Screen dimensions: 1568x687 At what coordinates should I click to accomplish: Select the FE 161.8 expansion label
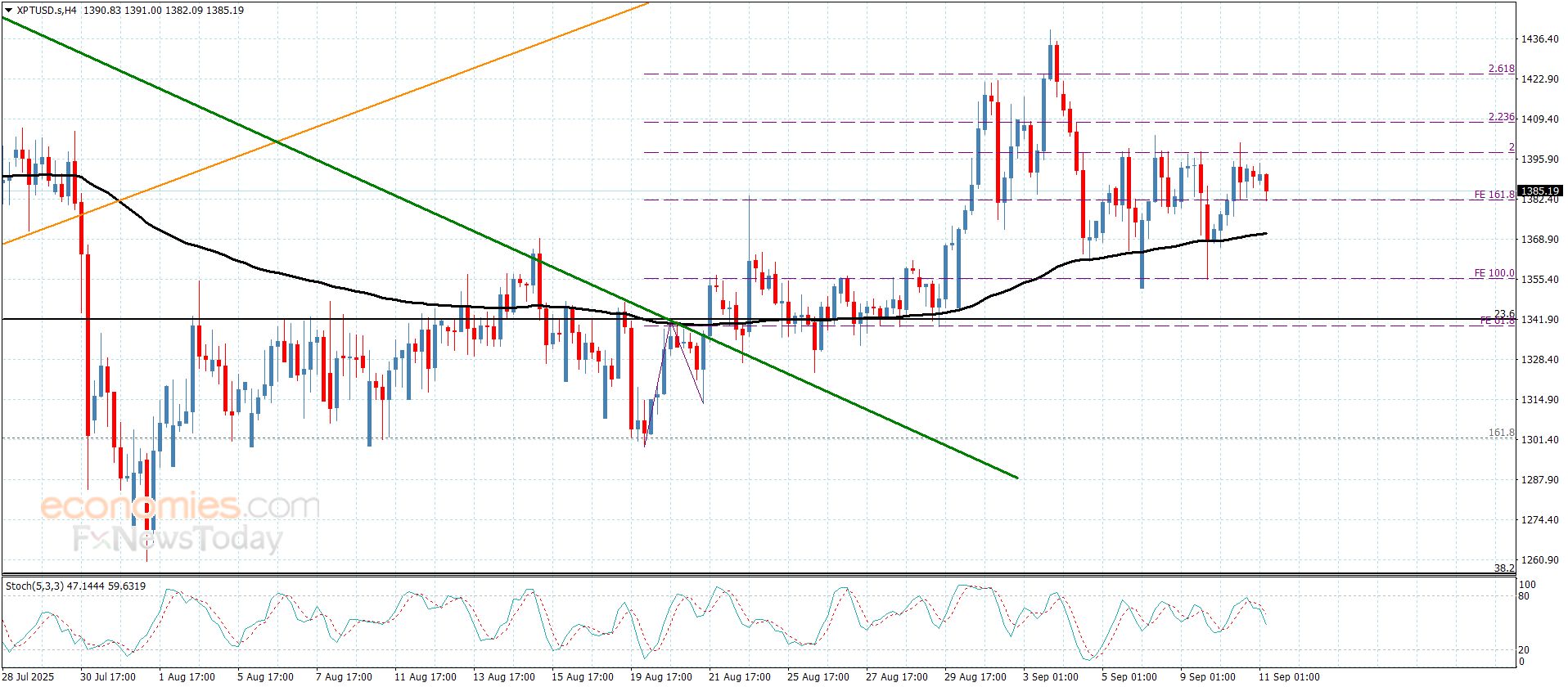1494,195
